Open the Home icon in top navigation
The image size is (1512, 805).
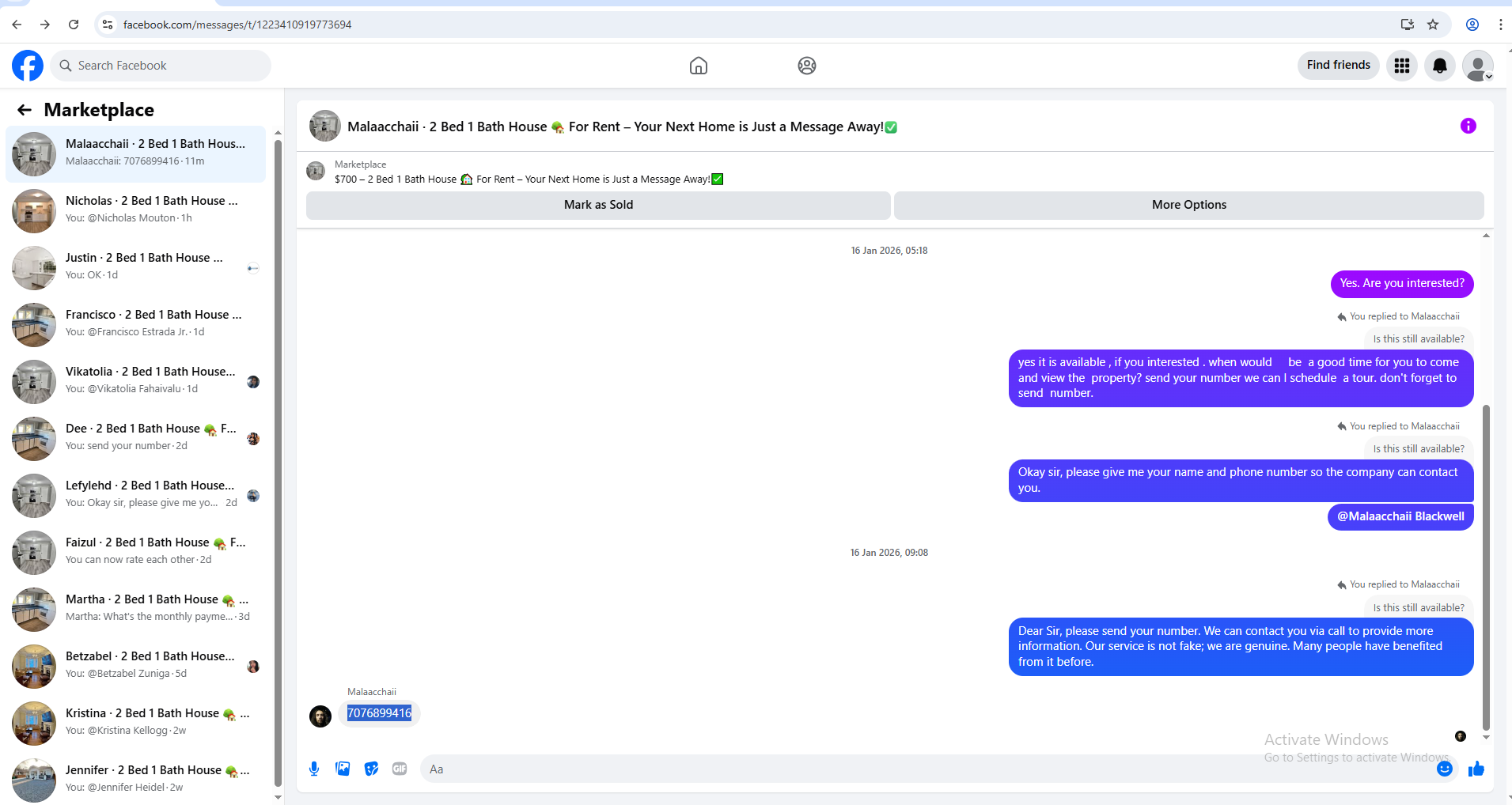tap(699, 66)
